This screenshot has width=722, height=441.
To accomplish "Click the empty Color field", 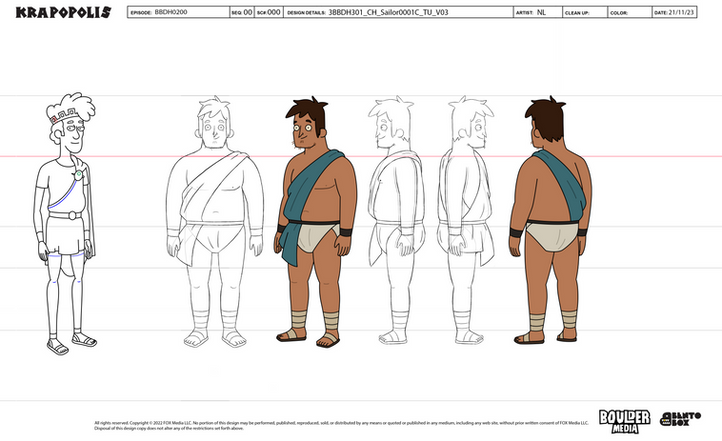I will coord(630,12).
